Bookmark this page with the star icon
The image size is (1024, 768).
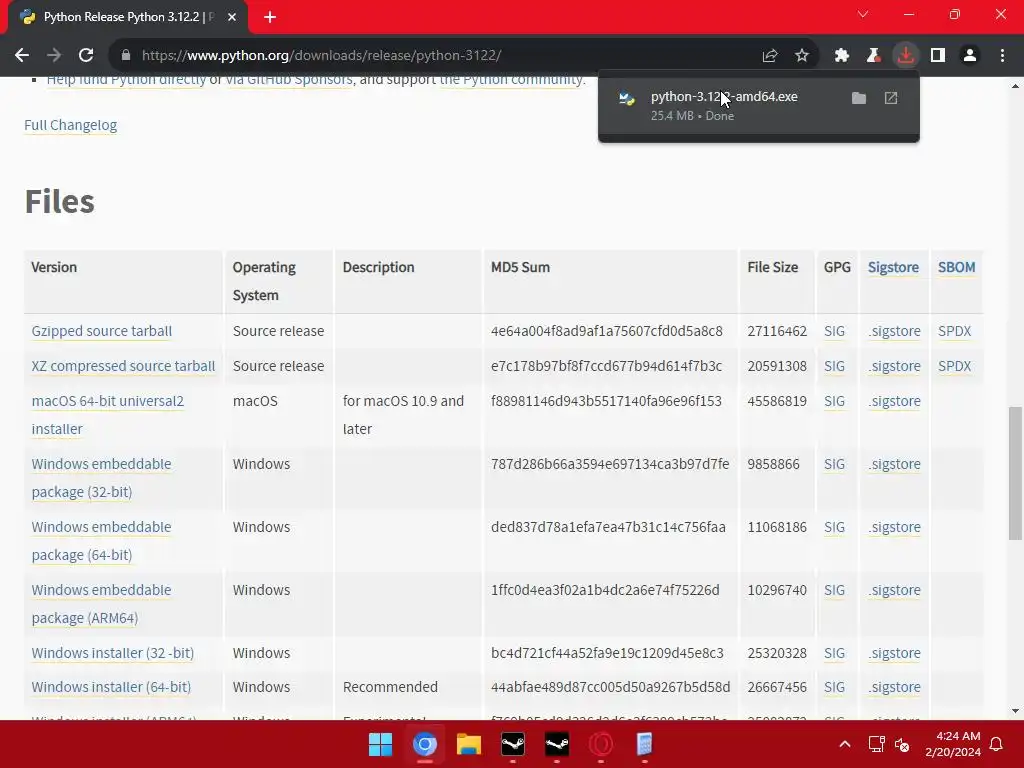[802, 56]
